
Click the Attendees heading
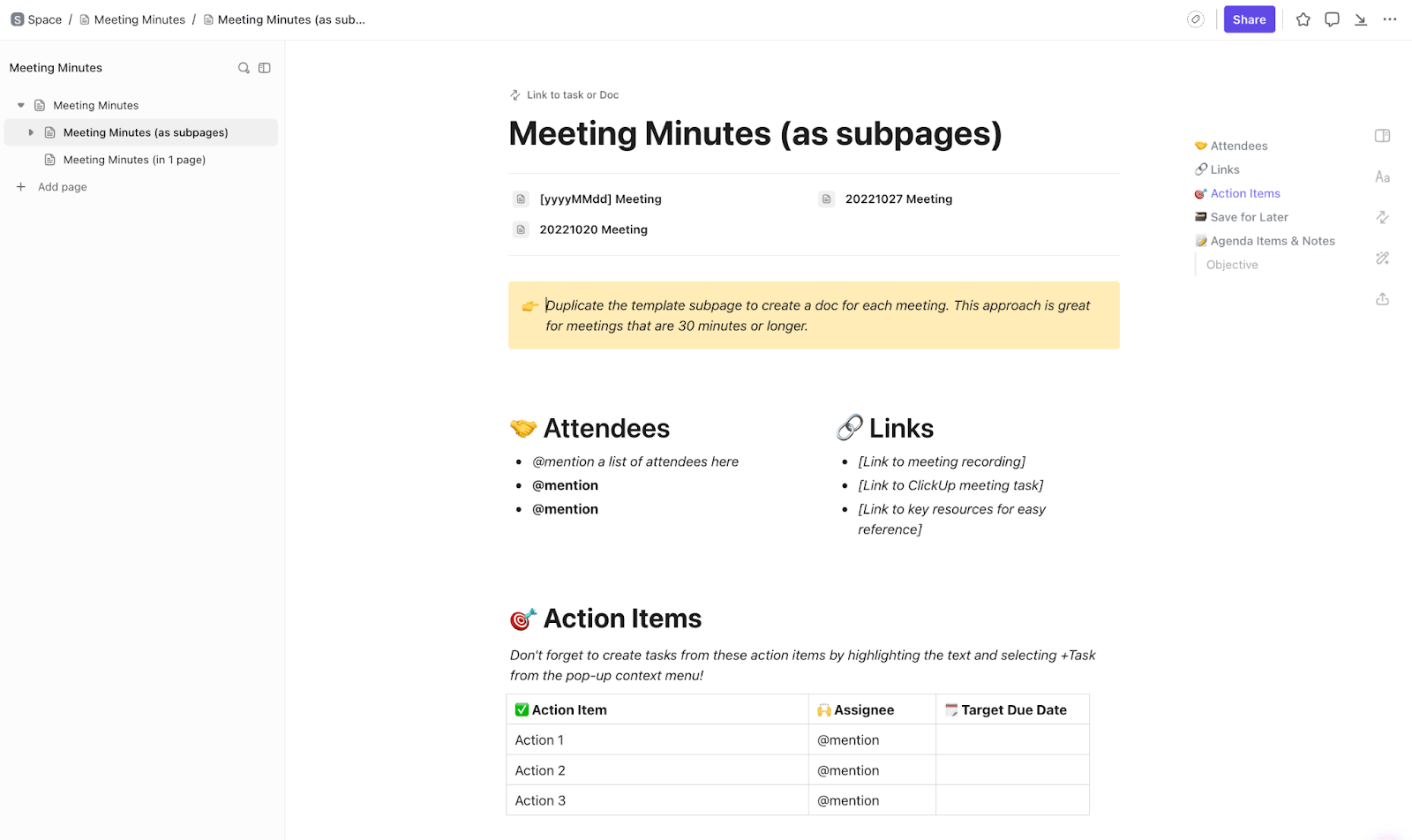pyautogui.click(x=606, y=428)
